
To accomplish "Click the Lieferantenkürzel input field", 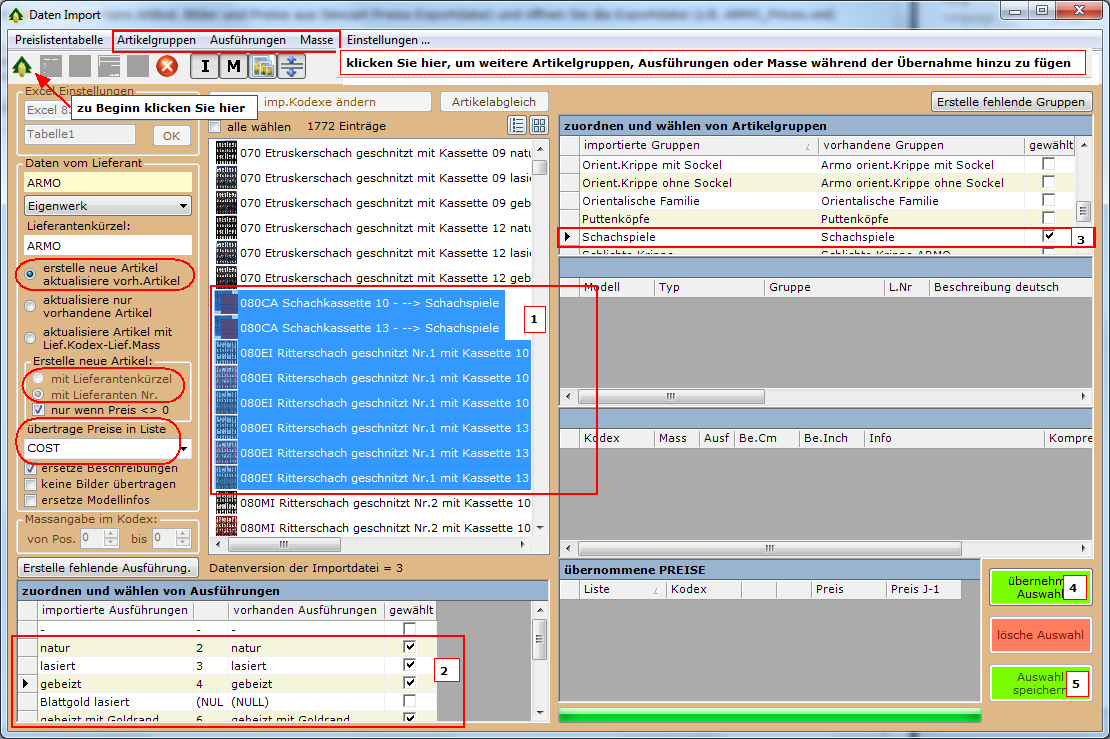I will click(x=107, y=245).
